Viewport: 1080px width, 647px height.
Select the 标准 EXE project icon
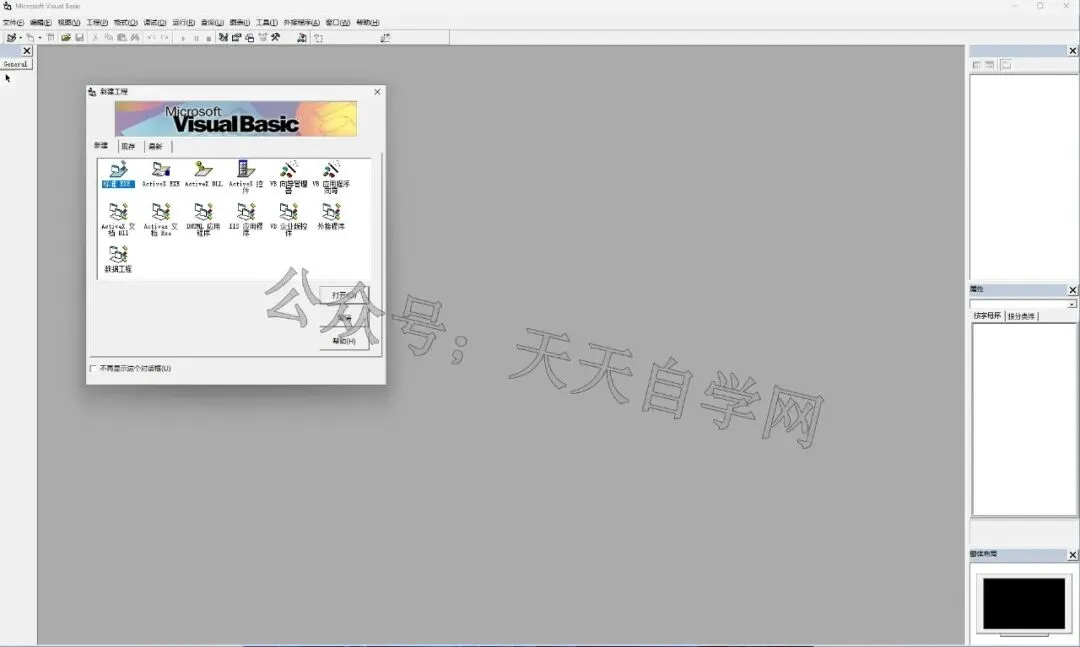118,174
